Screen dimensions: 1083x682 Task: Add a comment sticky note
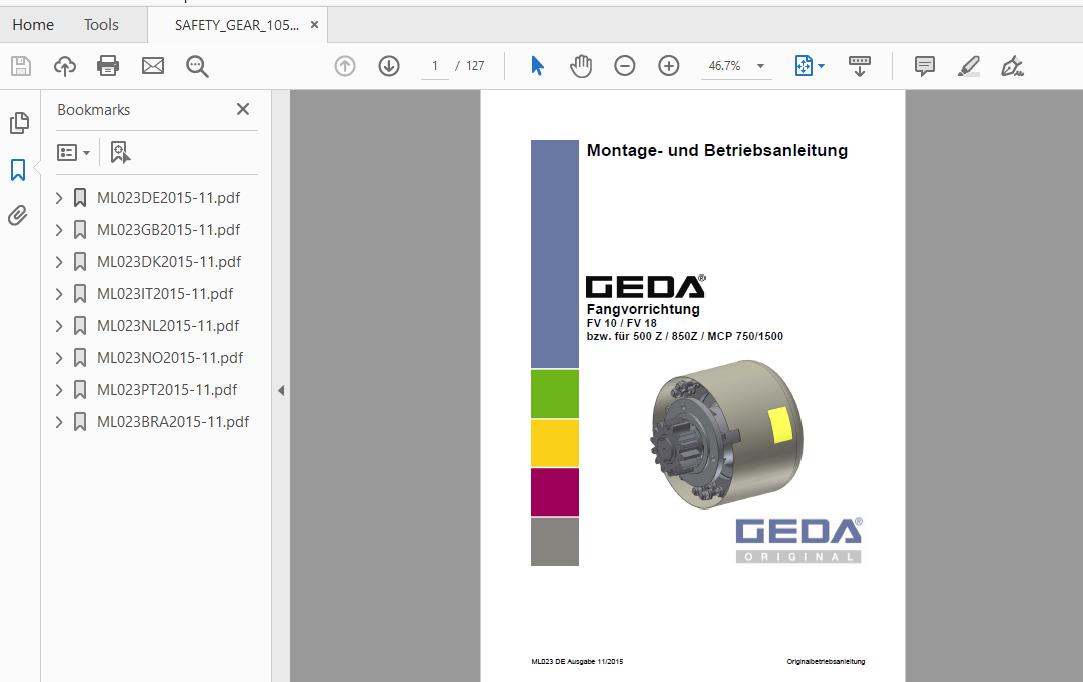pyautogui.click(x=924, y=66)
